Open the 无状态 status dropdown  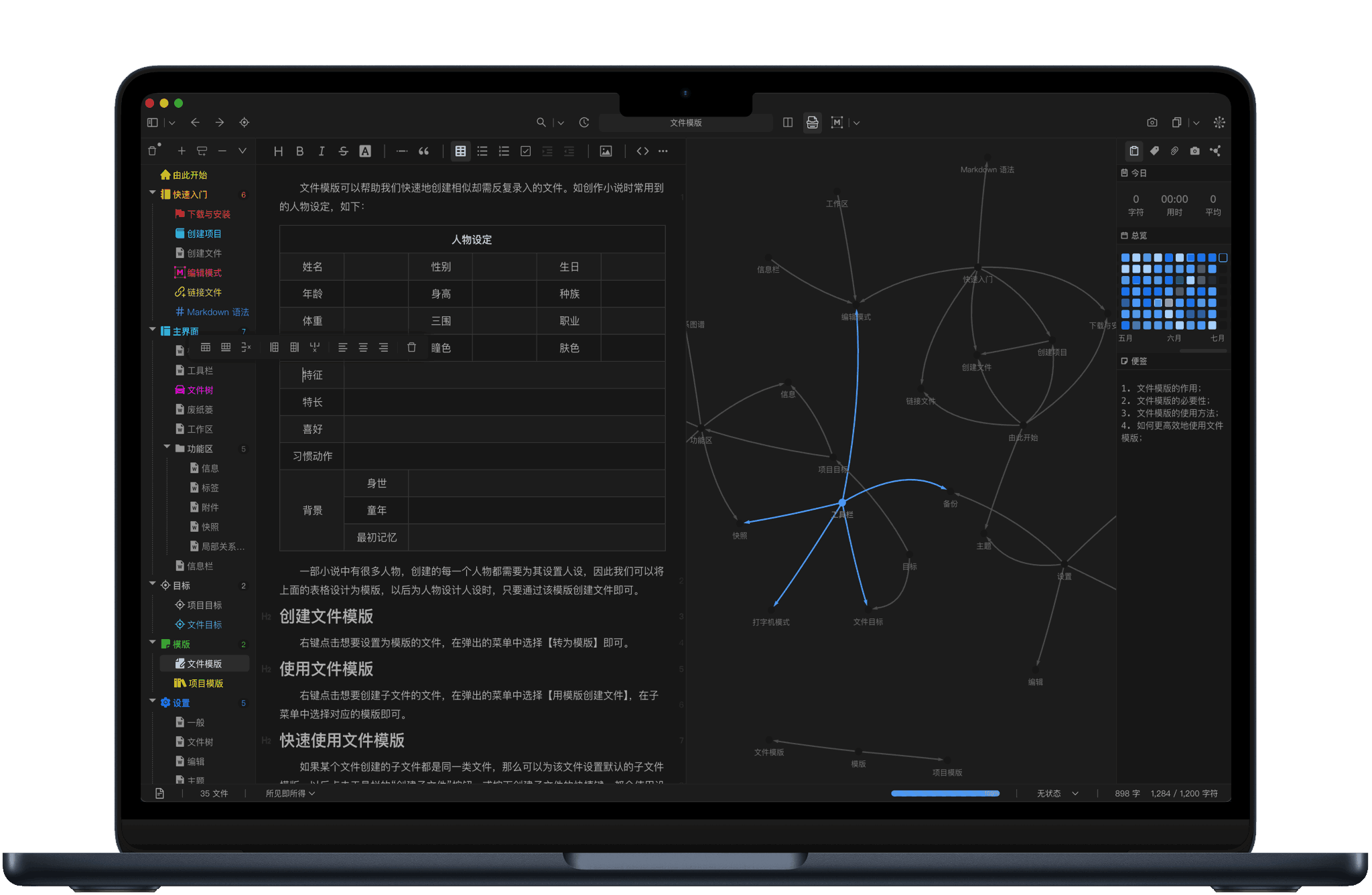1057,793
